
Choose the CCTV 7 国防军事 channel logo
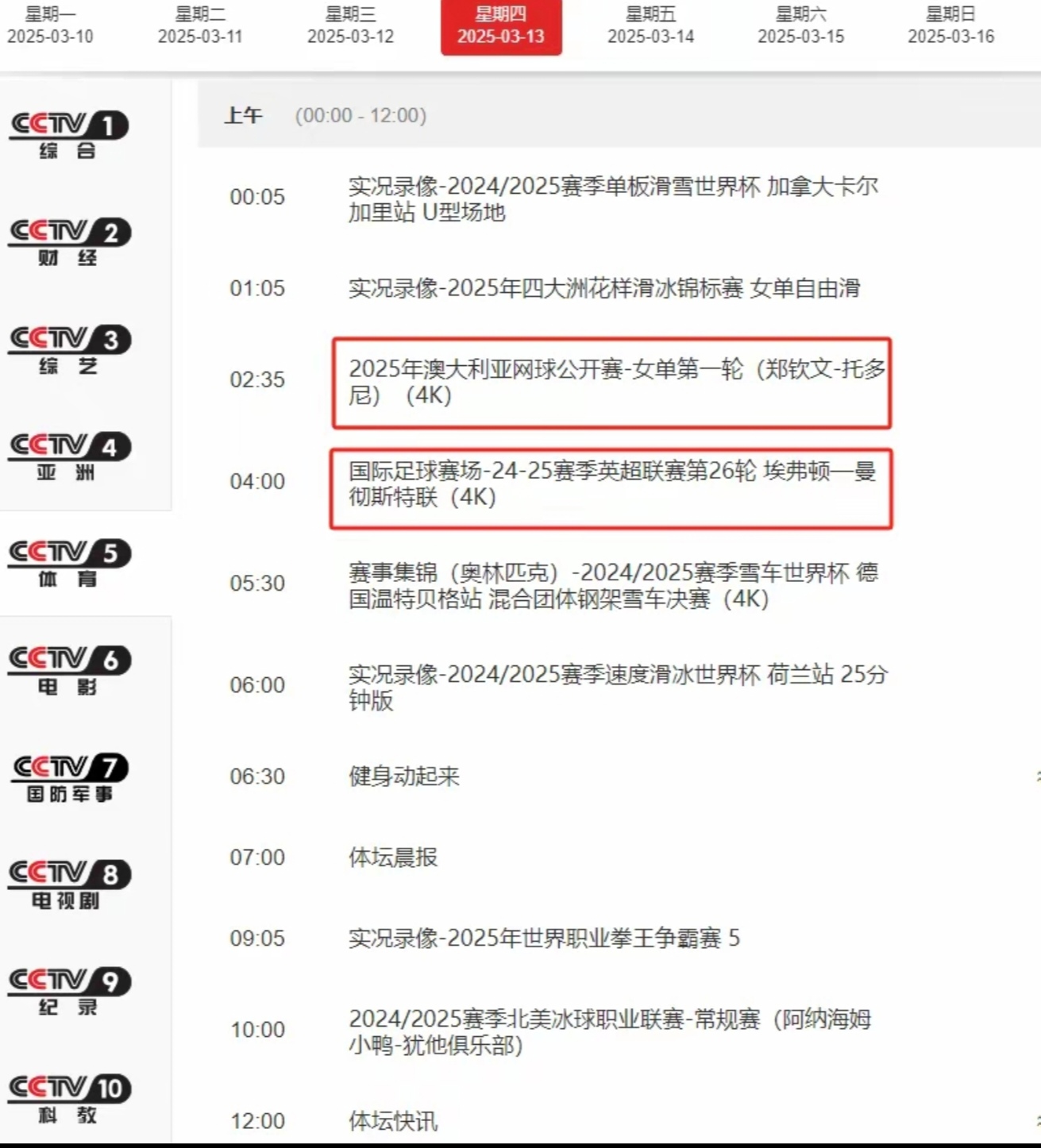[x=69, y=779]
